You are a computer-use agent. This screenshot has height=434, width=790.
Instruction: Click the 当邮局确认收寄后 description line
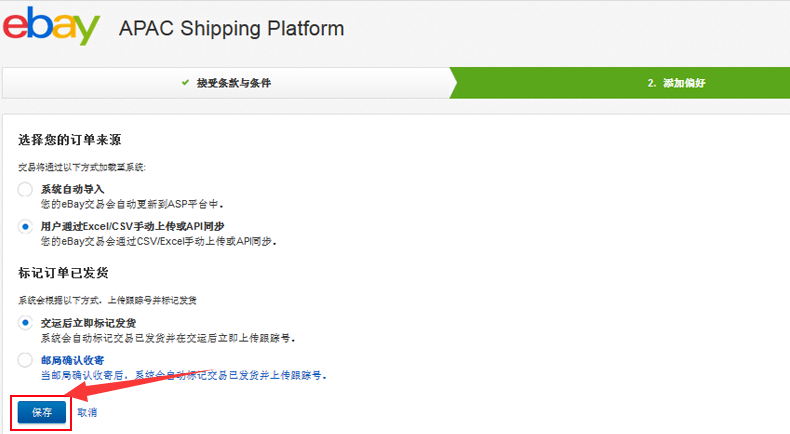click(x=184, y=375)
